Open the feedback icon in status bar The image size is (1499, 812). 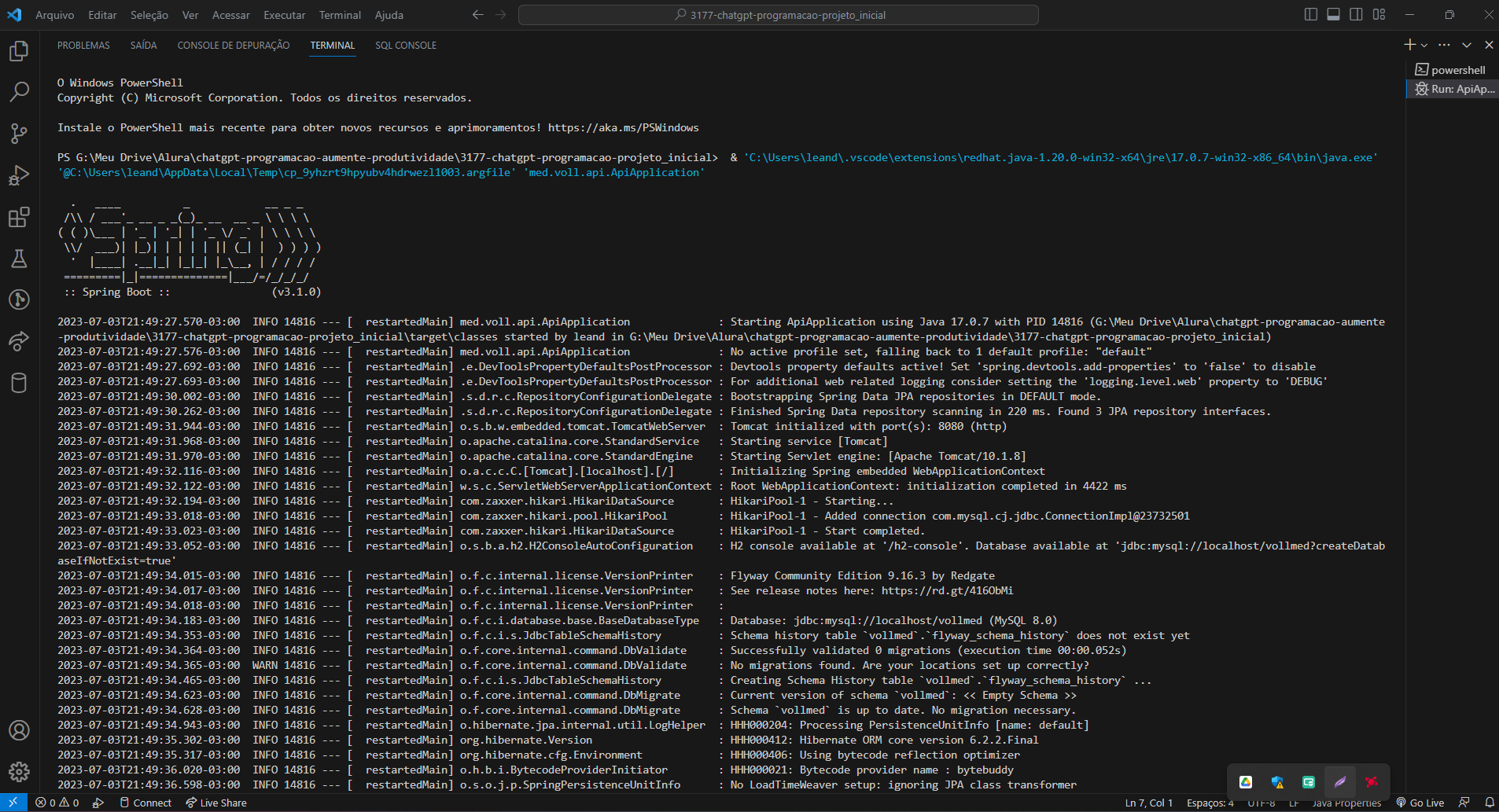point(1464,803)
